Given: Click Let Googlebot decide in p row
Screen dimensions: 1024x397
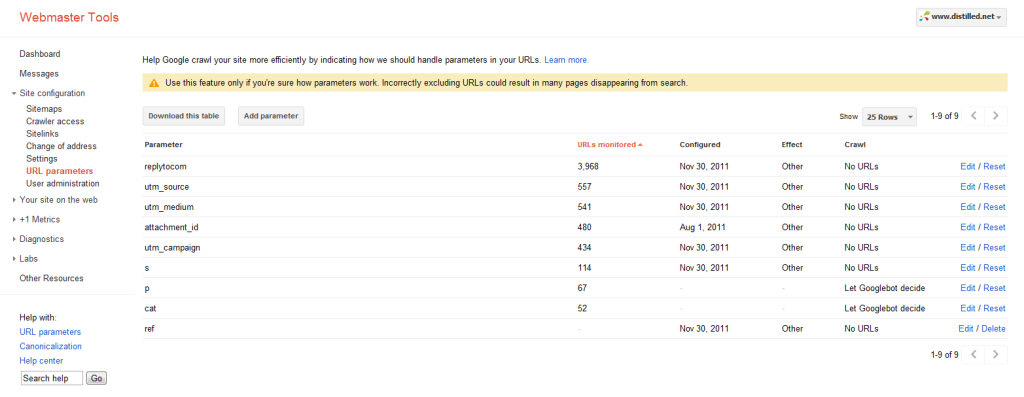Looking at the screenshot, I should click(x=884, y=288).
